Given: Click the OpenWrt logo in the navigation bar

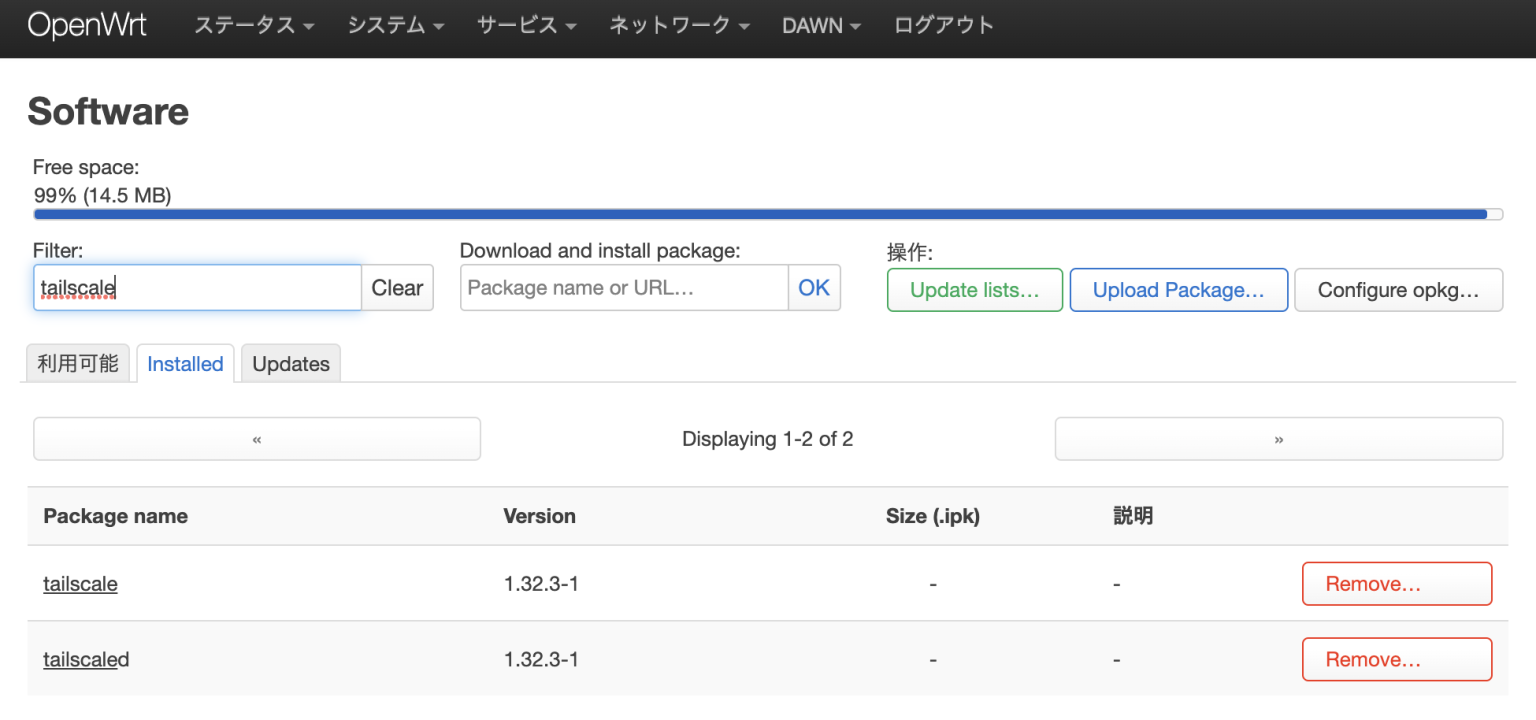Looking at the screenshot, I should coord(87,25).
